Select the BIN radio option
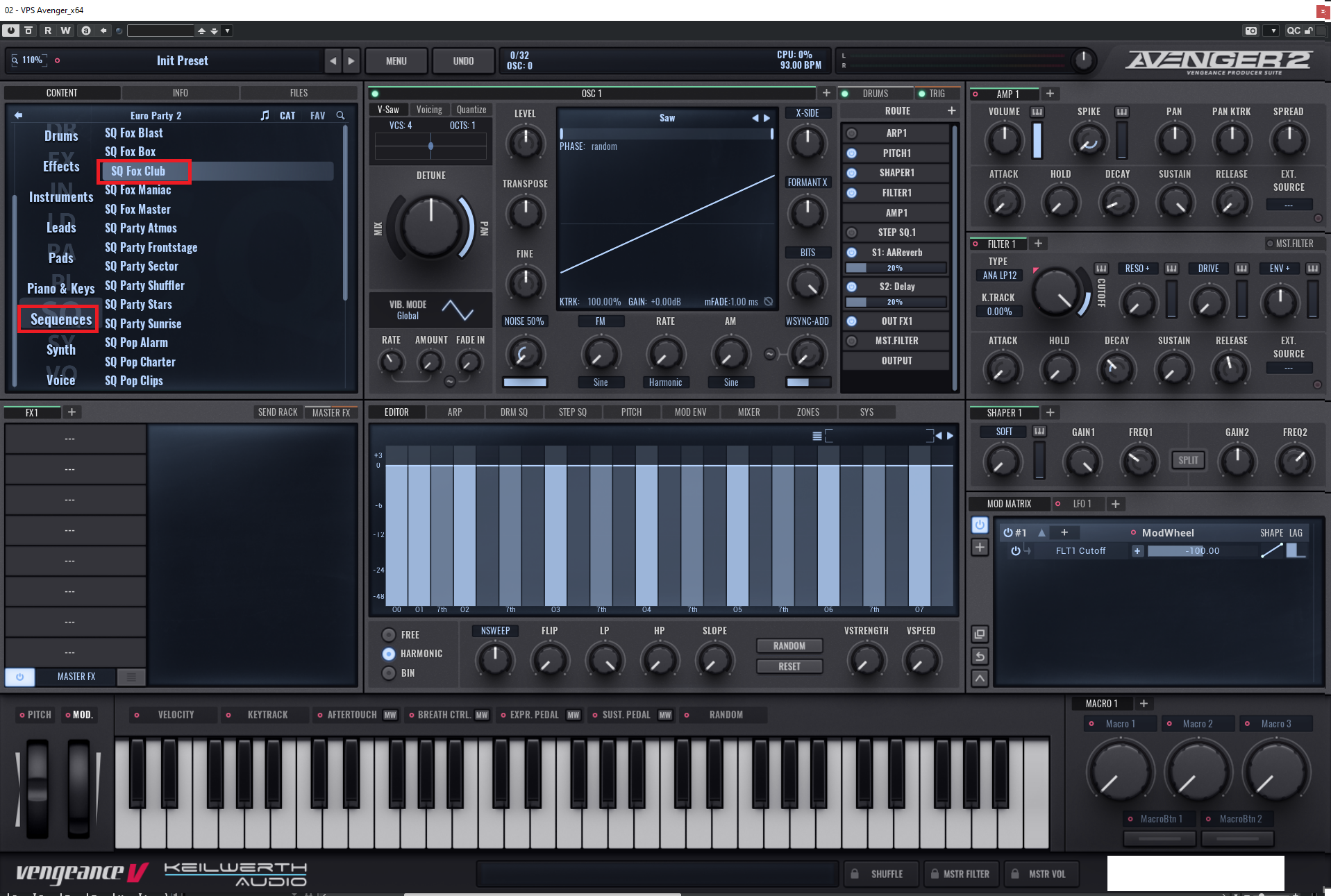Screen dimensions: 1331x896 tap(389, 673)
